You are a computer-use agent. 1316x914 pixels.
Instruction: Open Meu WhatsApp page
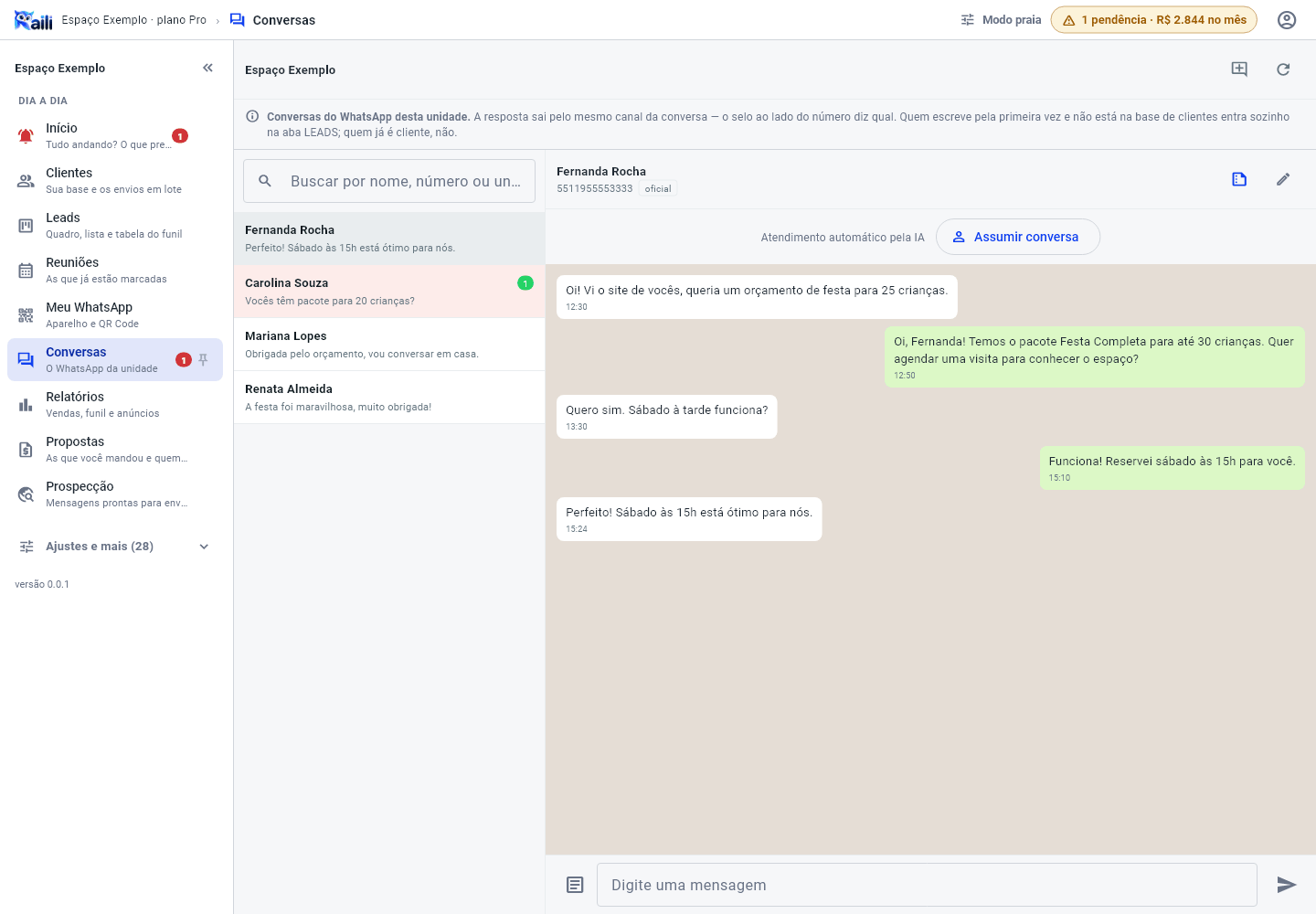click(115, 315)
